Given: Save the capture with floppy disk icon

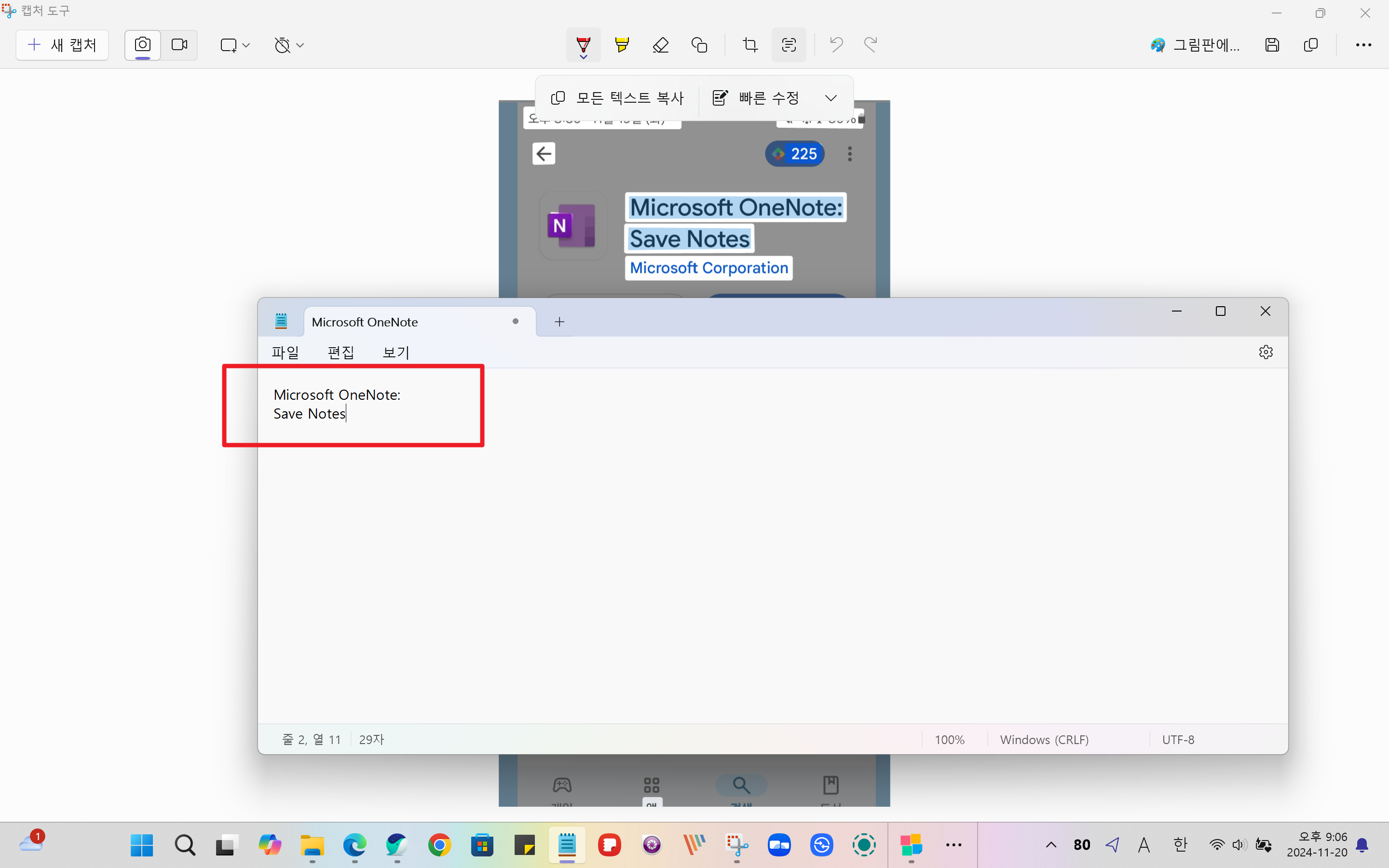Looking at the screenshot, I should (1272, 45).
